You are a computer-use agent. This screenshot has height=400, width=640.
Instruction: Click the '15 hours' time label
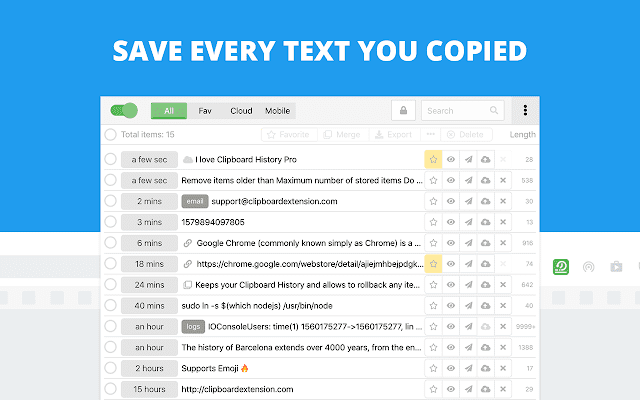(x=149, y=389)
